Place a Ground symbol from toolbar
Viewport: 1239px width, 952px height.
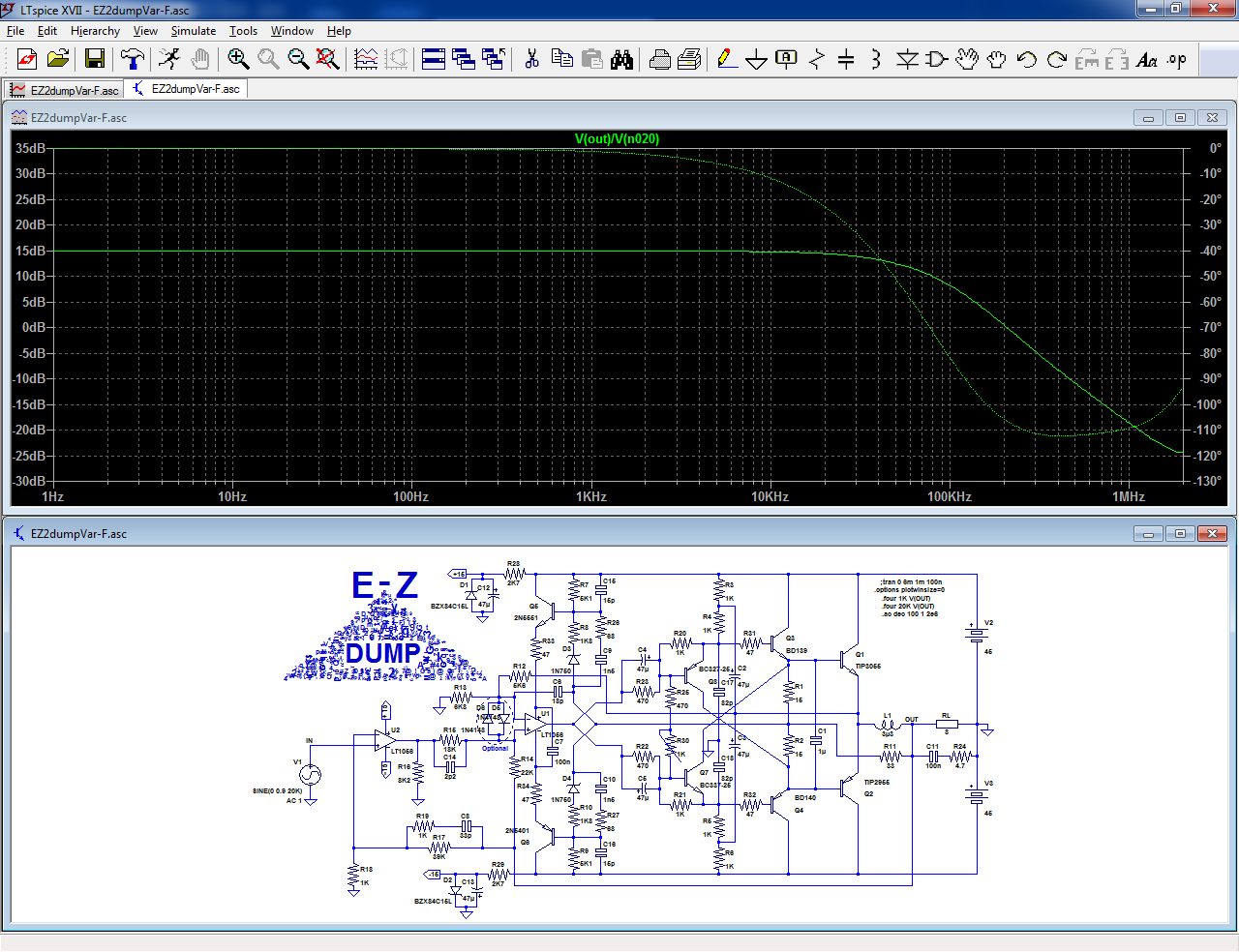tap(757, 59)
